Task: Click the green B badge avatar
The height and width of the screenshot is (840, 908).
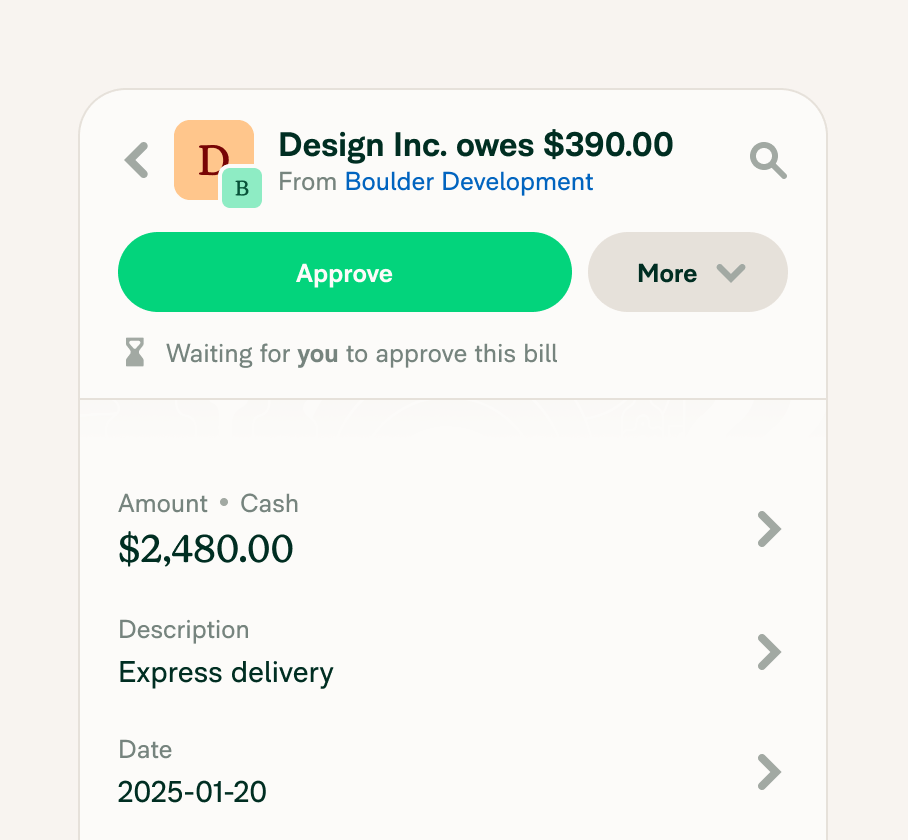Action: point(242,188)
